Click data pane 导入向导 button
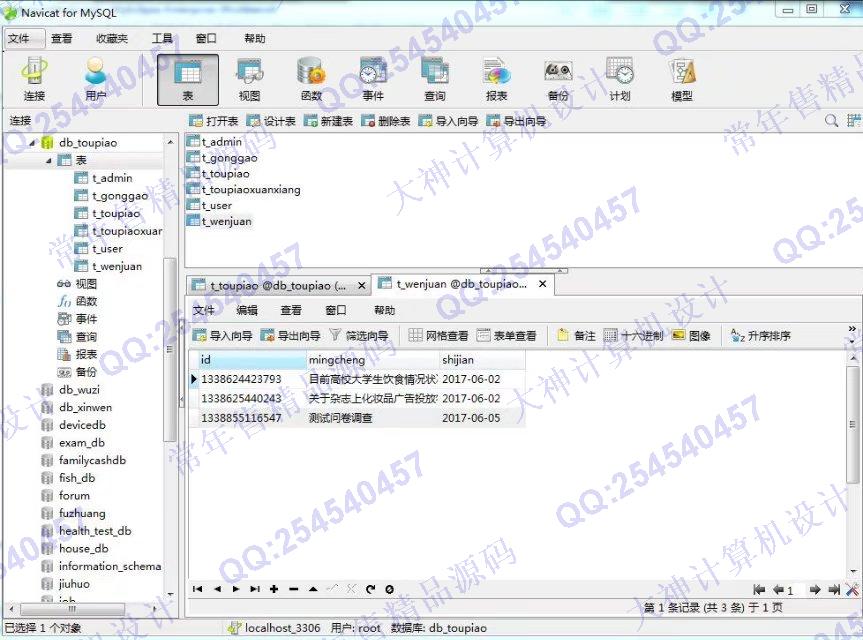Image resolution: width=863 pixels, height=640 pixels. click(222, 335)
